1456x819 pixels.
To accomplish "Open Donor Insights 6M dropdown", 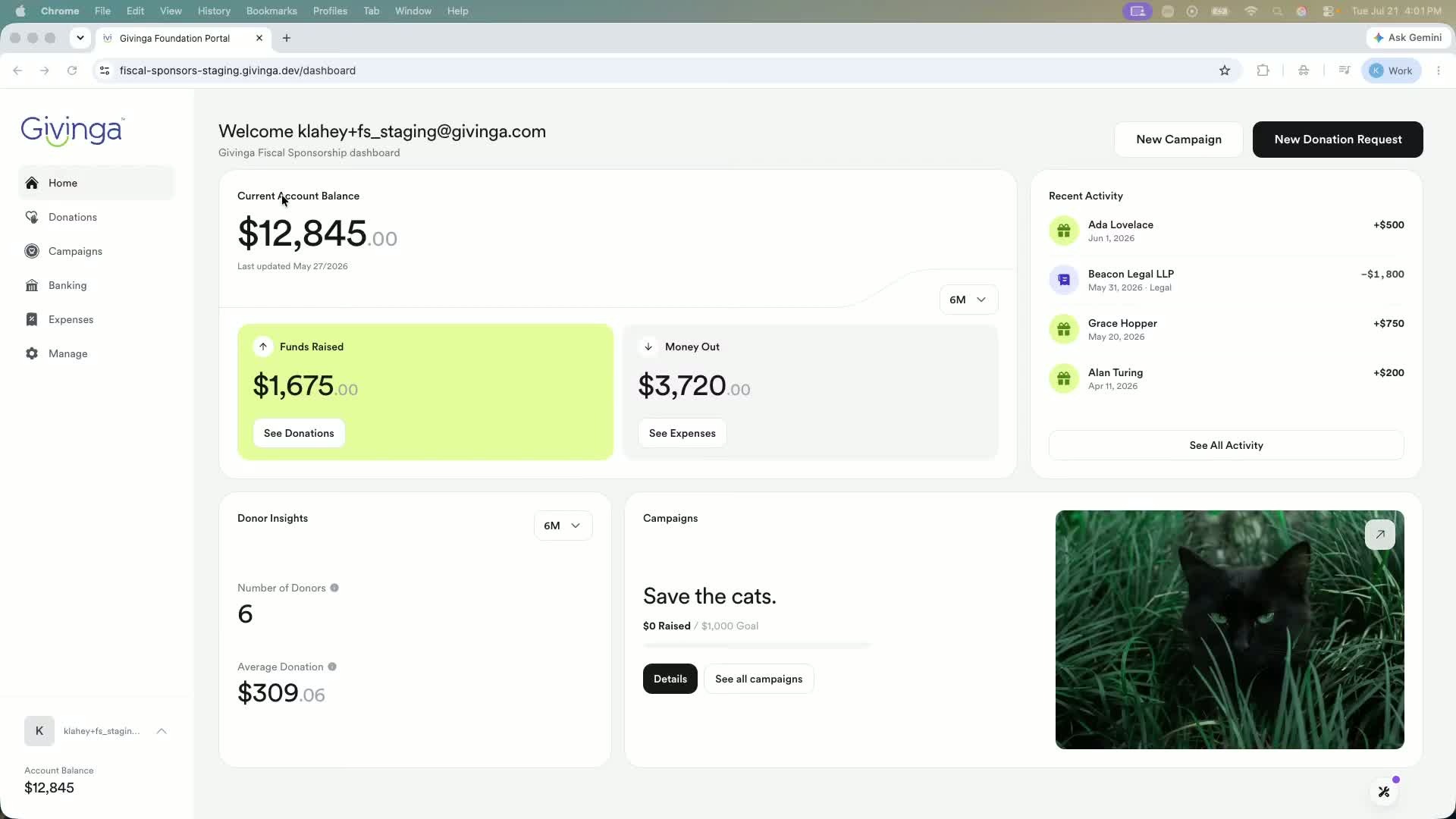I will pyautogui.click(x=563, y=526).
